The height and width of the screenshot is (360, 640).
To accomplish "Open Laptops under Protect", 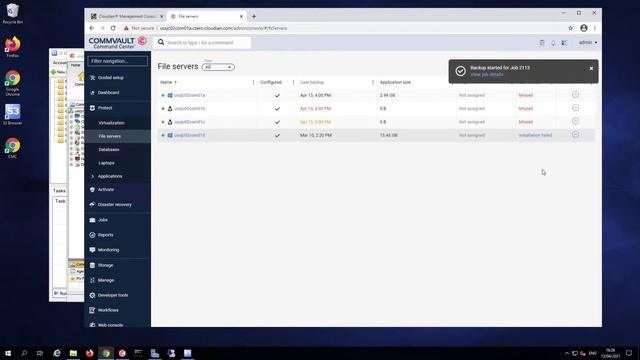I will [x=106, y=163].
